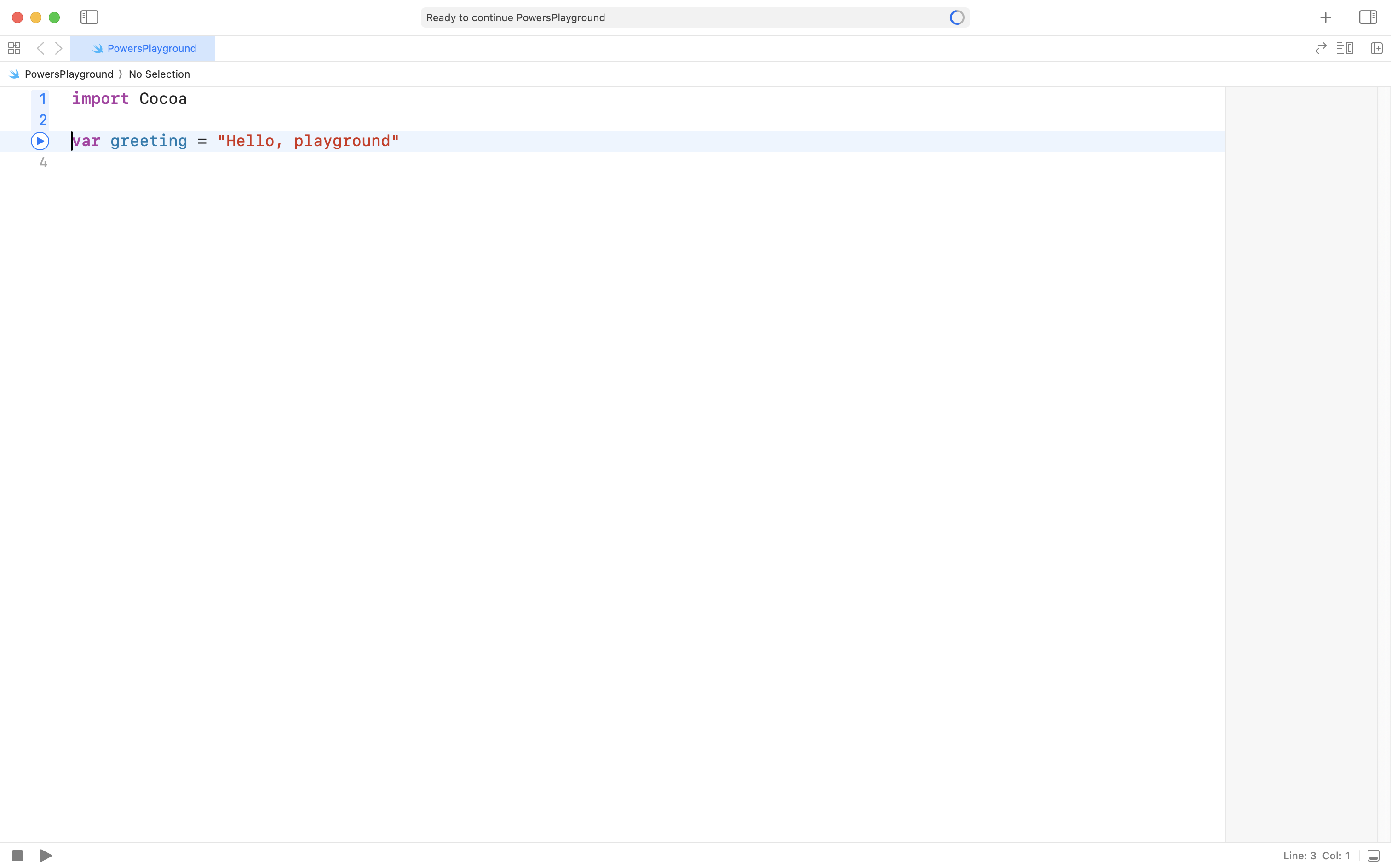
Task: Show or hide the debug area
Action: tap(1373, 856)
